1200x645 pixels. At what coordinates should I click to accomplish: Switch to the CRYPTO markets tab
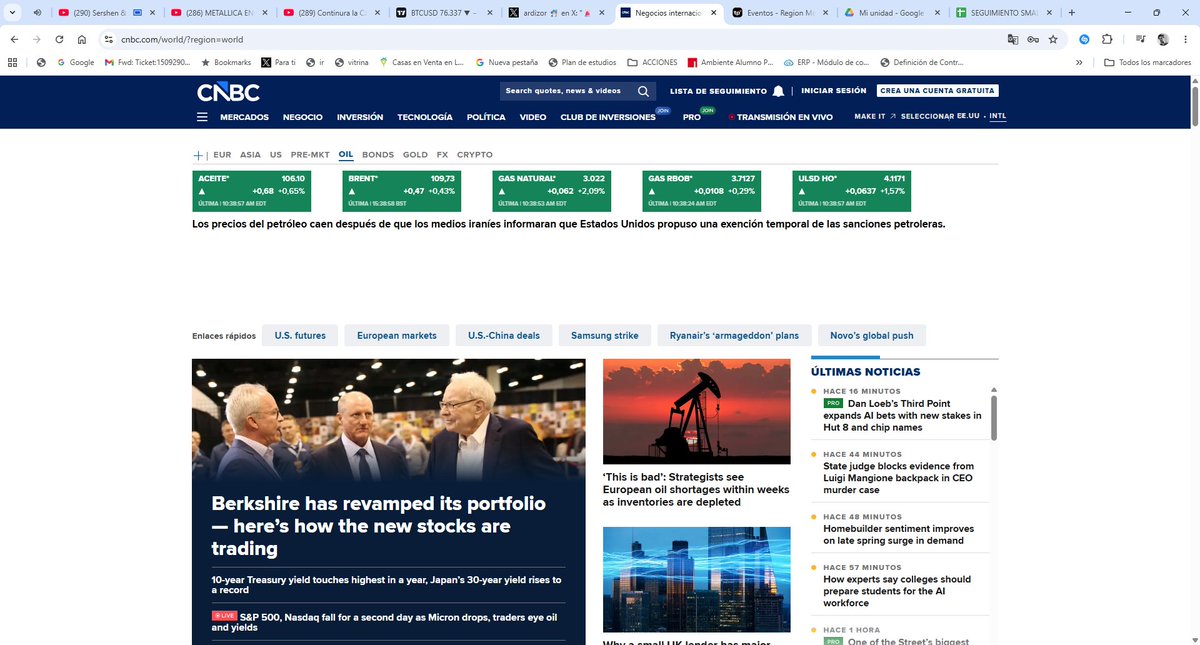(475, 155)
